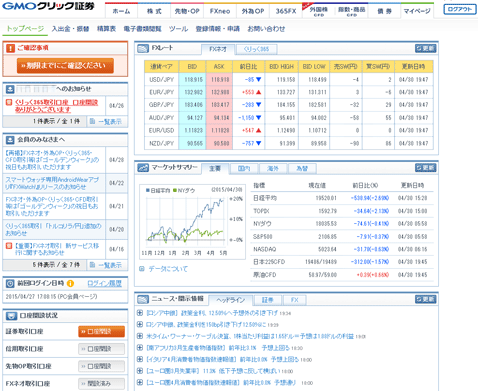This screenshot has height=391, width=478.
Task: Click 更新 button in FXレート panel
Action: (x=426, y=48)
